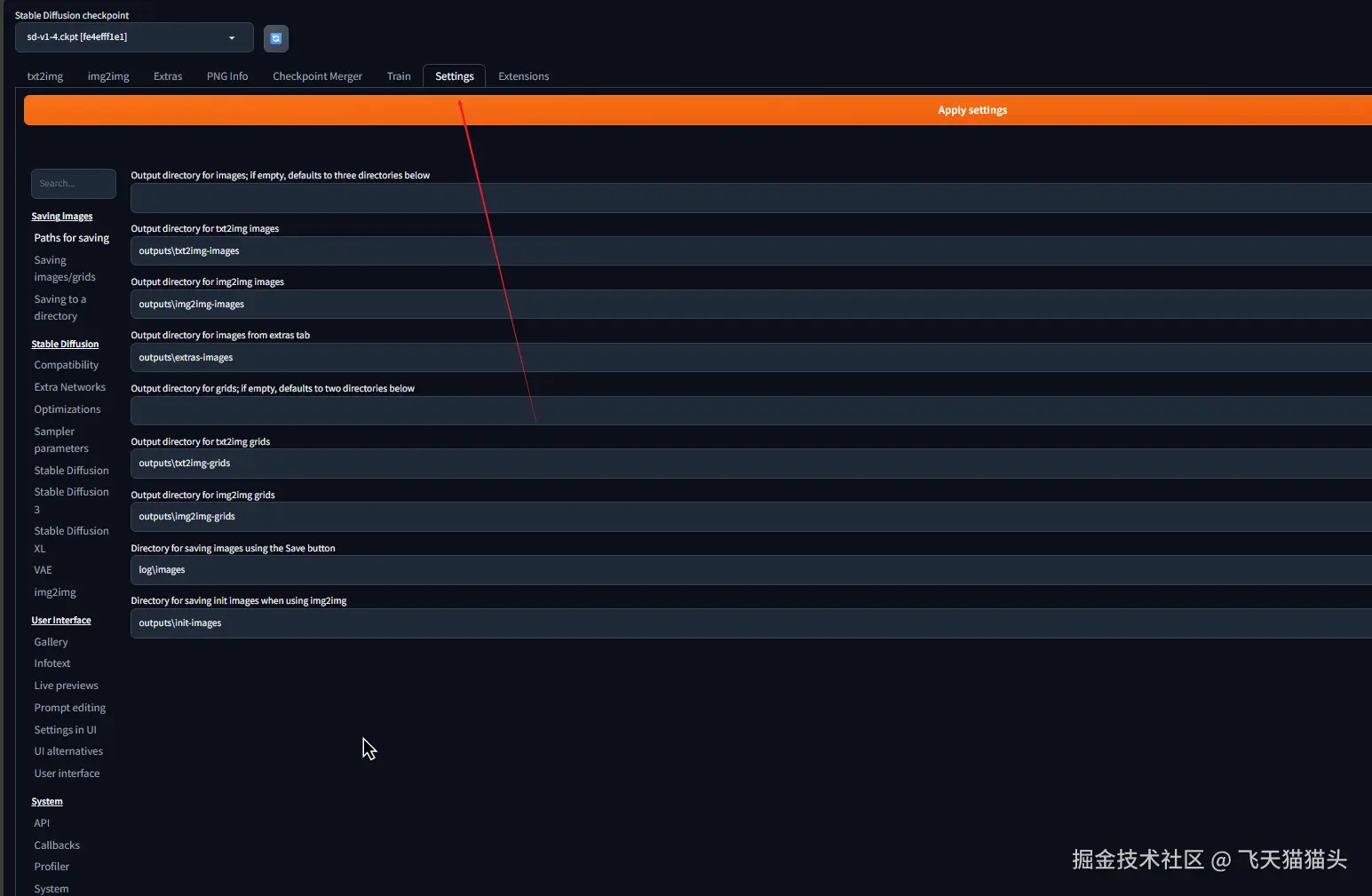
Task: Open Extra Networks settings section
Action: pyautogui.click(x=70, y=387)
